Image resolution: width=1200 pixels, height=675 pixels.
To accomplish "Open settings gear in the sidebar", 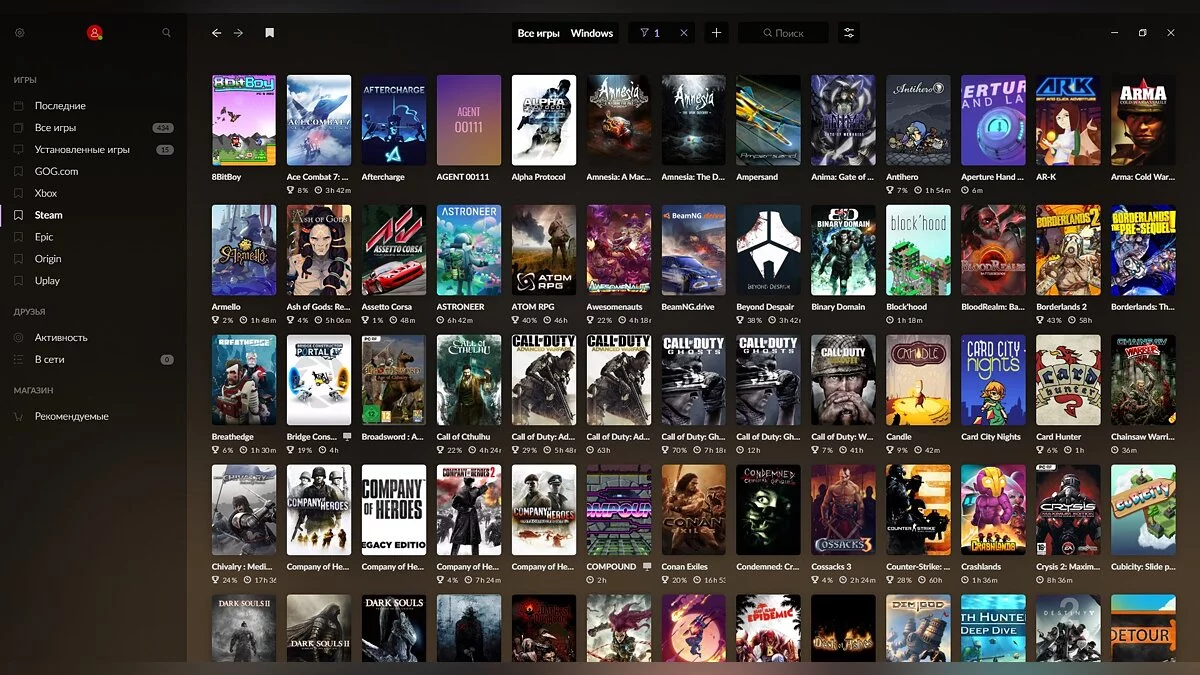I will click(19, 33).
